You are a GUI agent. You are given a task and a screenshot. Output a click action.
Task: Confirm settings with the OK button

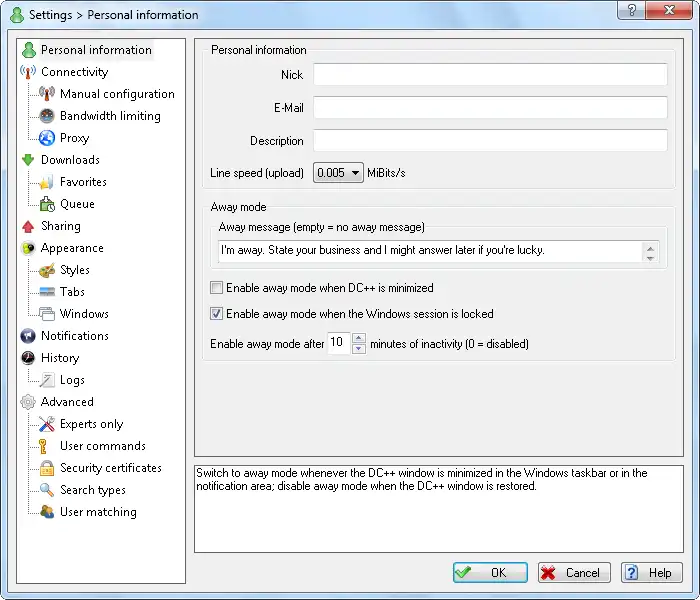pos(490,572)
